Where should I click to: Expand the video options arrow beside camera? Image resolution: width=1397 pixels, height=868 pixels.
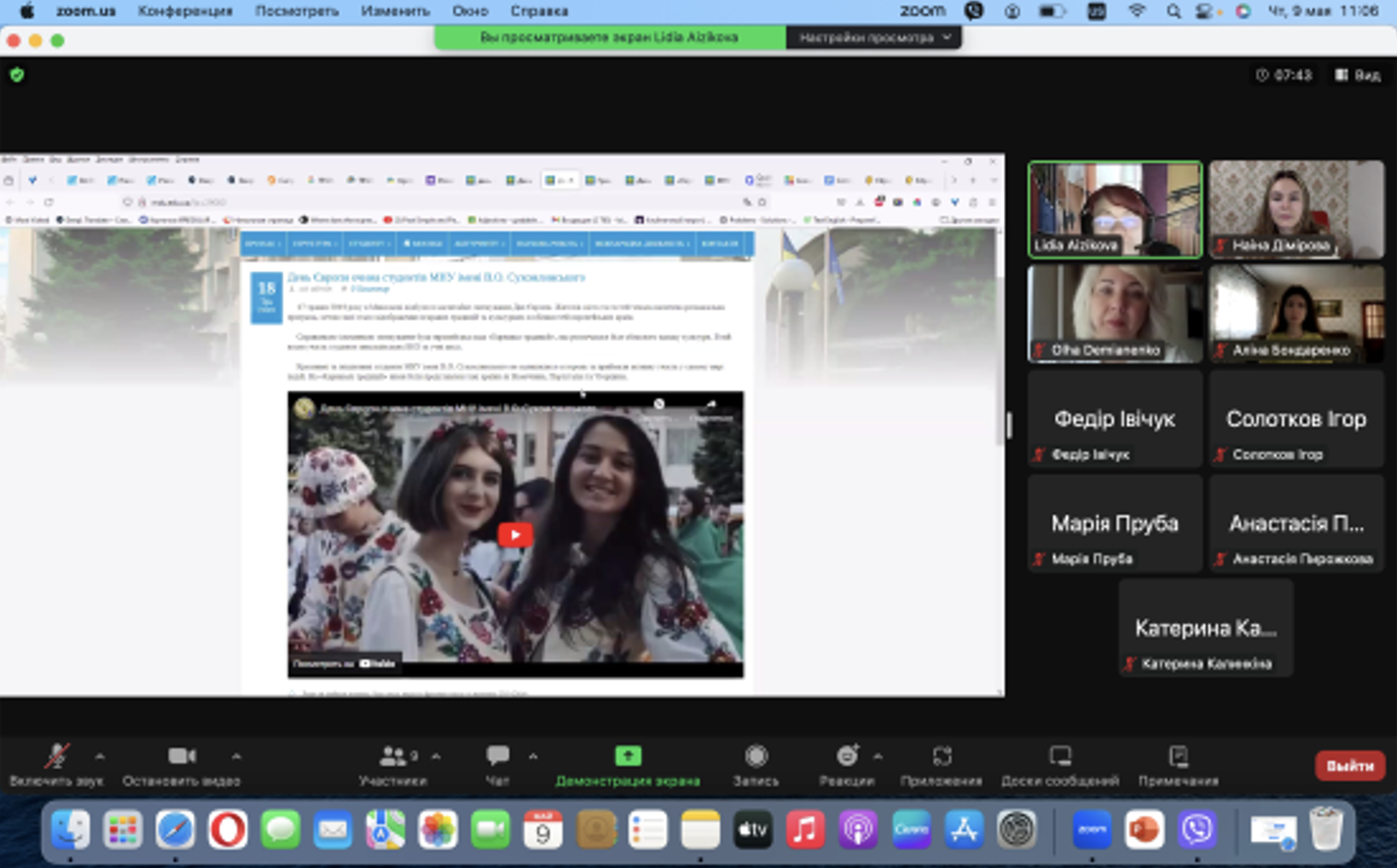coord(236,756)
